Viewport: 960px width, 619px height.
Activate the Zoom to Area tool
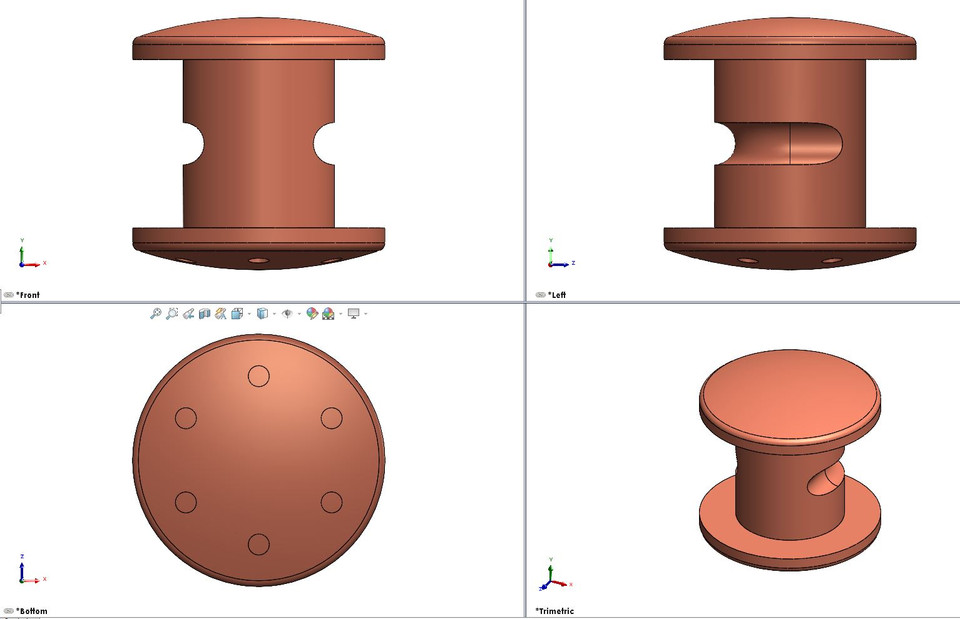click(x=172, y=312)
